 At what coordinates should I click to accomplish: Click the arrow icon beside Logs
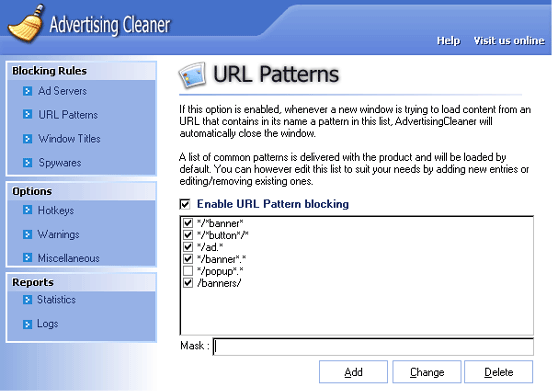pyautogui.click(x=27, y=324)
